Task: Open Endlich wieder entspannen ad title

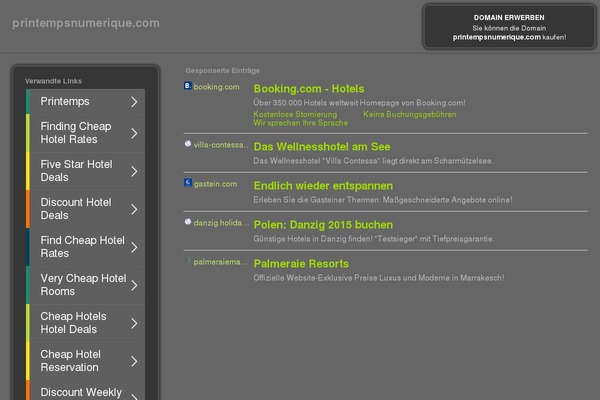Action: point(323,186)
